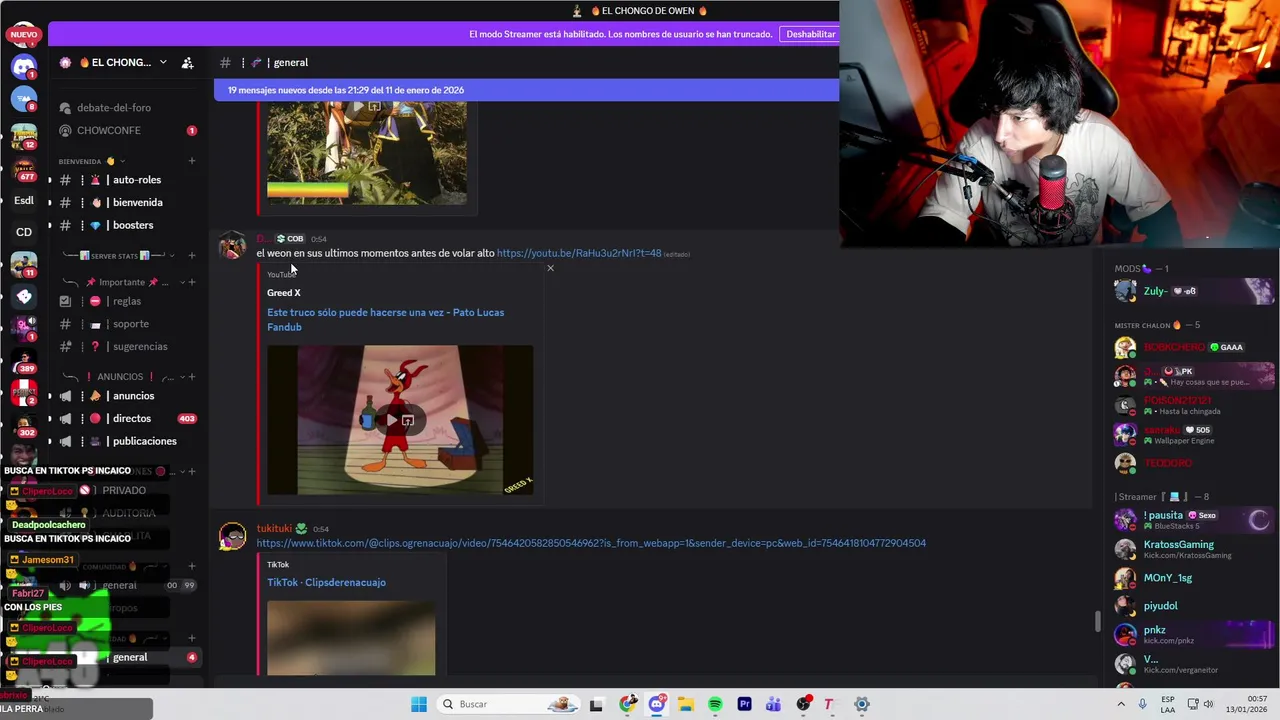This screenshot has height=720, width=1280.
Task: Toggle microphone icon in system tray
Action: pyautogui.click(x=1142, y=704)
